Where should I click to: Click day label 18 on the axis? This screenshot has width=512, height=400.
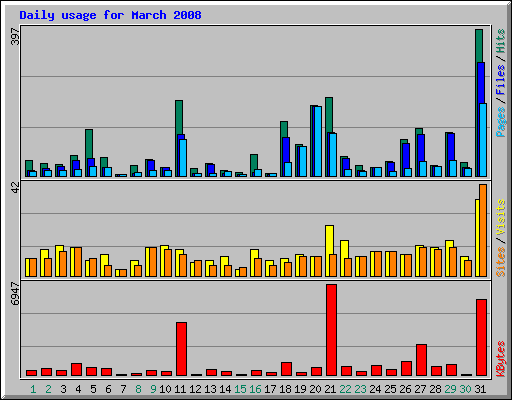click(x=285, y=389)
